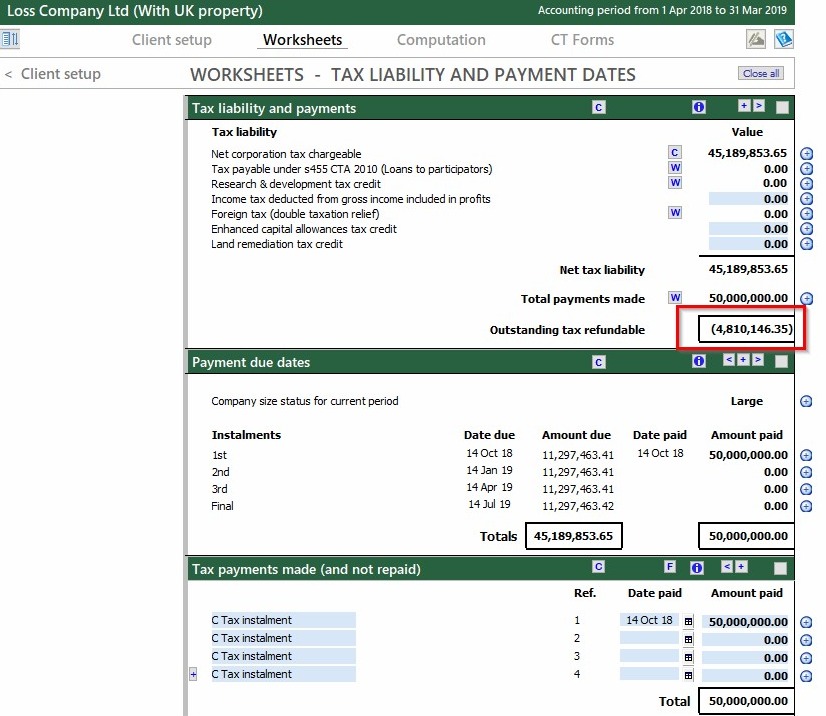Image resolution: width=826 pixels, height=716 pixels.
Task: Click Date paid field for instalment 3
Action: 649,657
